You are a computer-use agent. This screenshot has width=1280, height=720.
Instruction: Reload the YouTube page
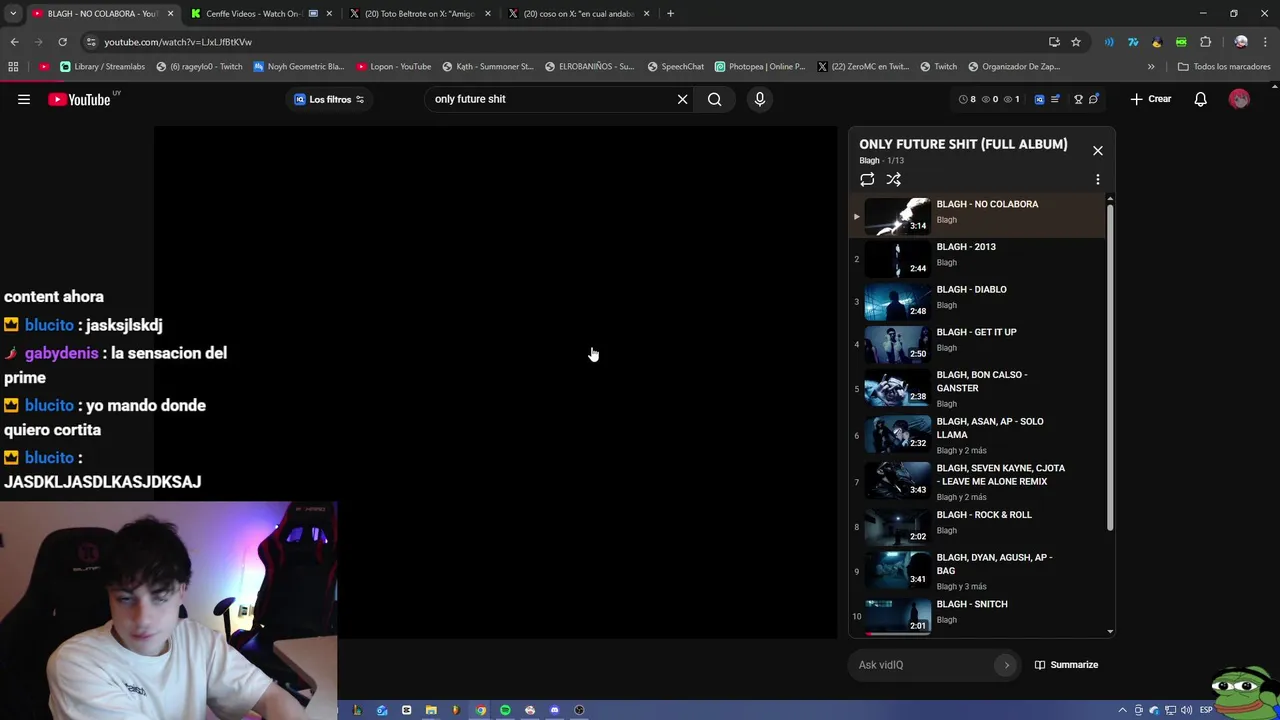point(62,42)
